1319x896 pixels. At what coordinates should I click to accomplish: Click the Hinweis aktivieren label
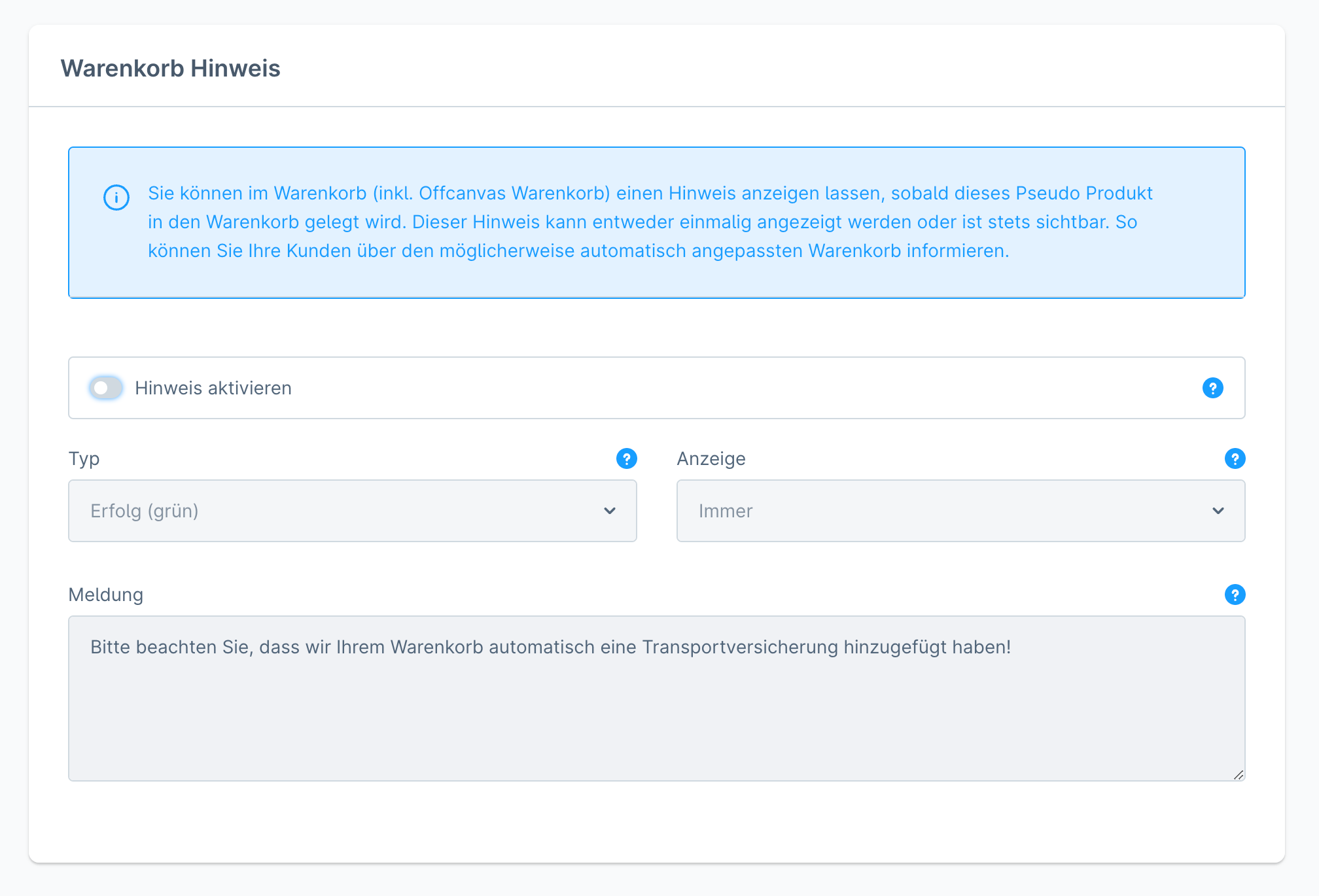213,388
